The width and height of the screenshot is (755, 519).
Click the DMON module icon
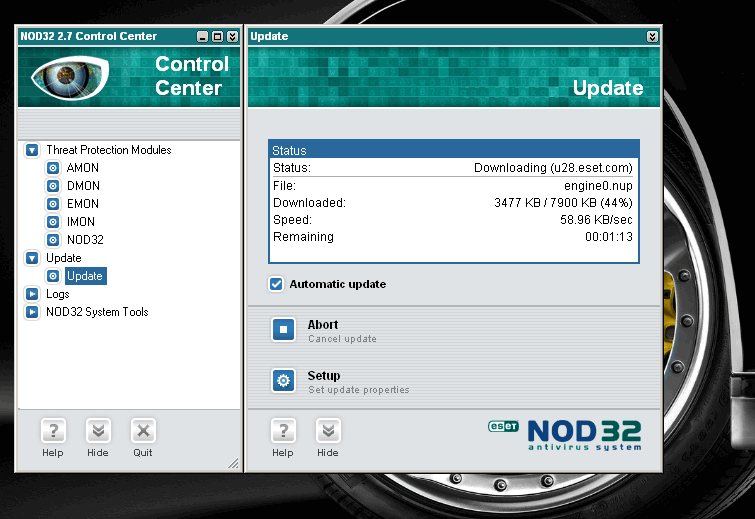point(53,186)
